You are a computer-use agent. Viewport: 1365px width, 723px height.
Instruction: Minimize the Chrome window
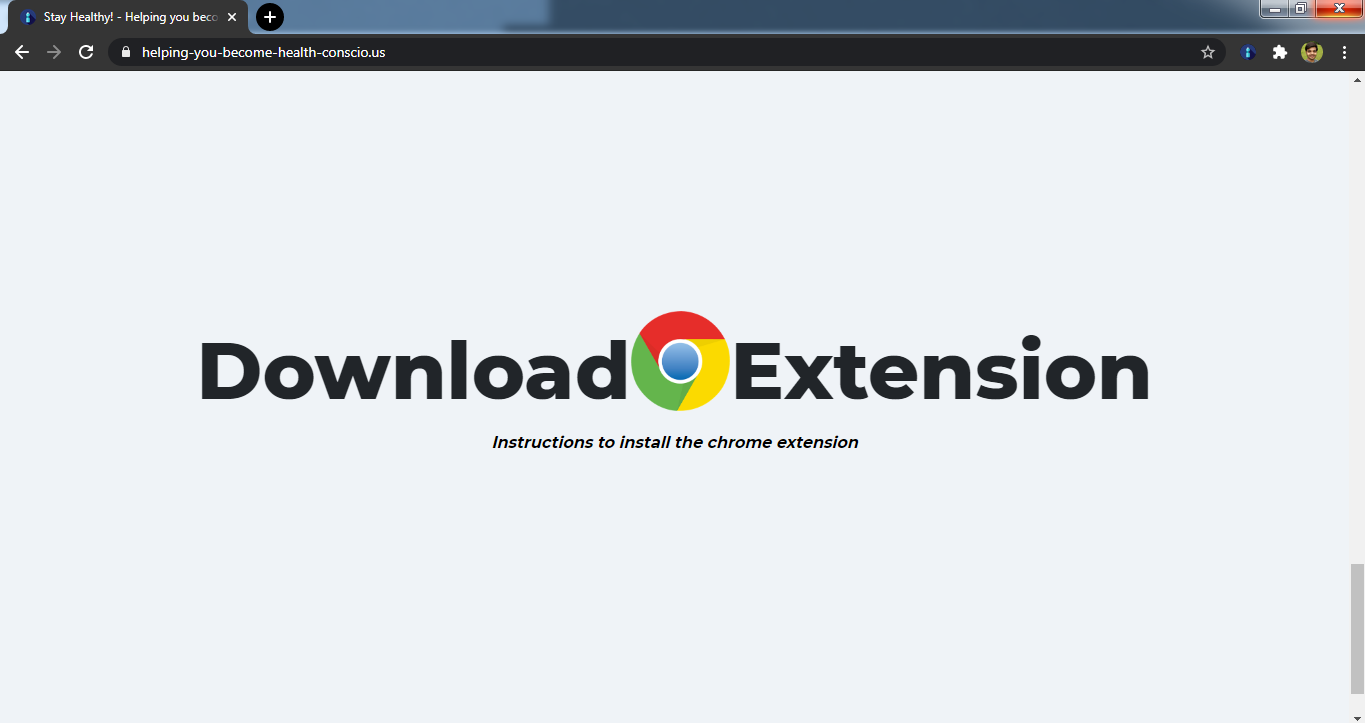(1274, 9)
